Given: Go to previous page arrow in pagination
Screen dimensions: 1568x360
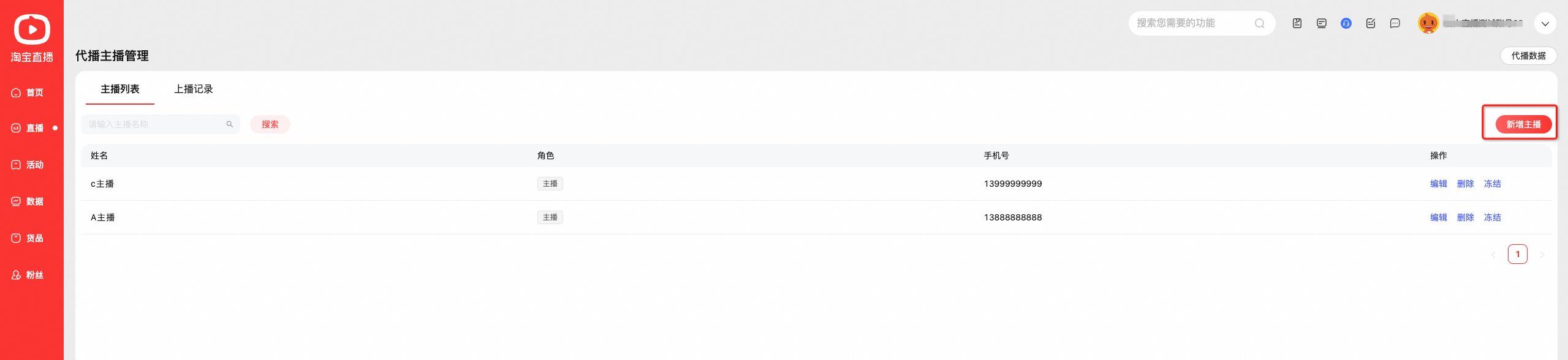Looking at the screenshot, I should coord(1493,254).
